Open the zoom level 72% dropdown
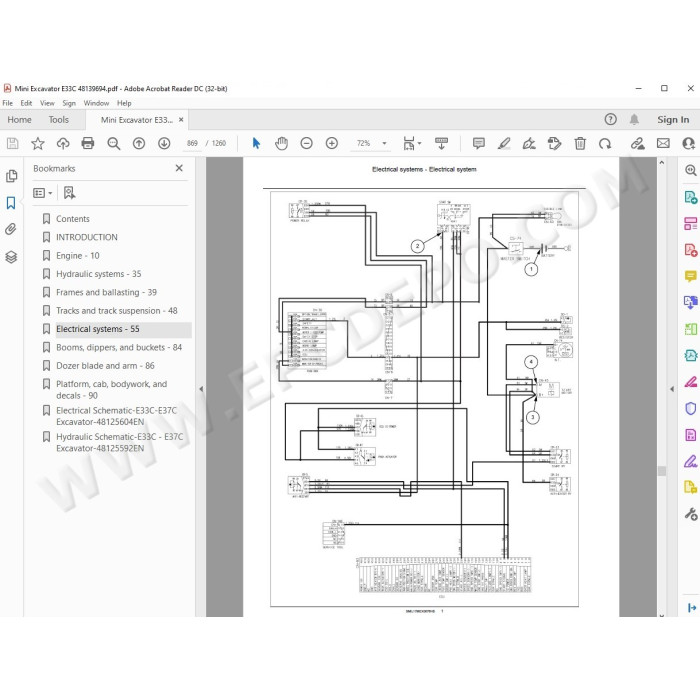 click(384, 143)
